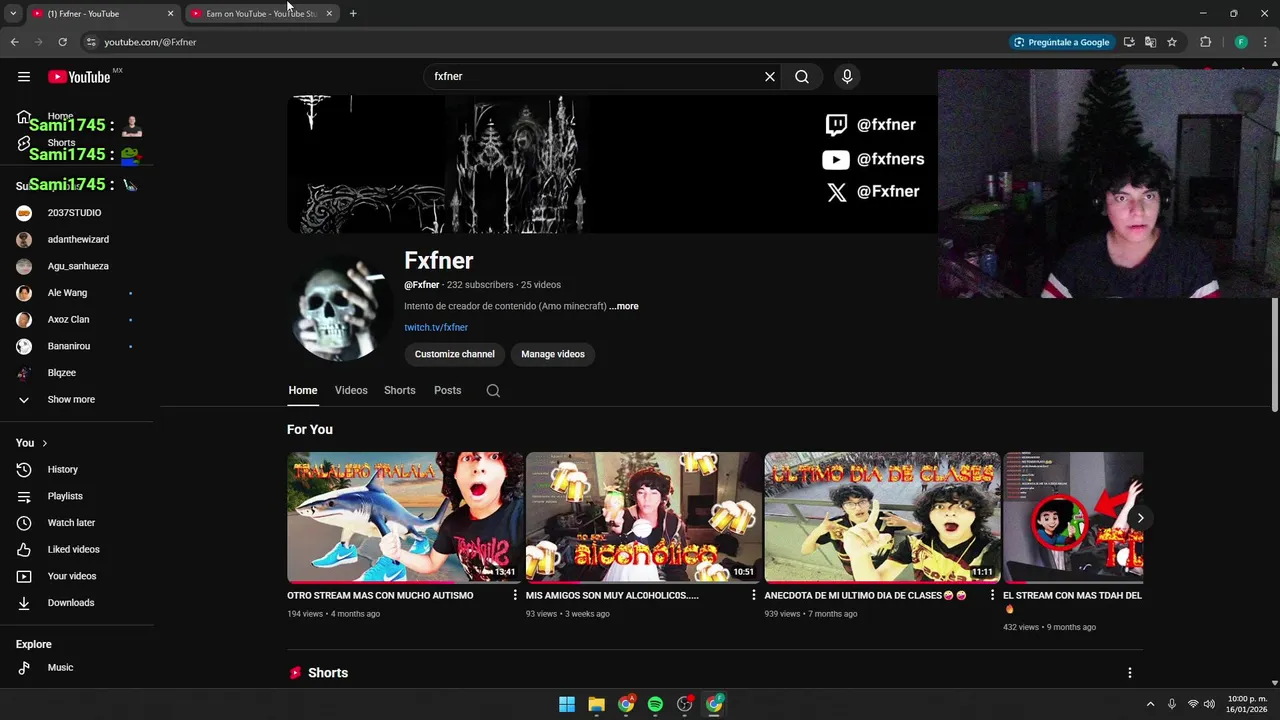Viewport: 1280px width, 720px height.
Task: Reload the page in Chrome
Action: click(x=62, y=42)
